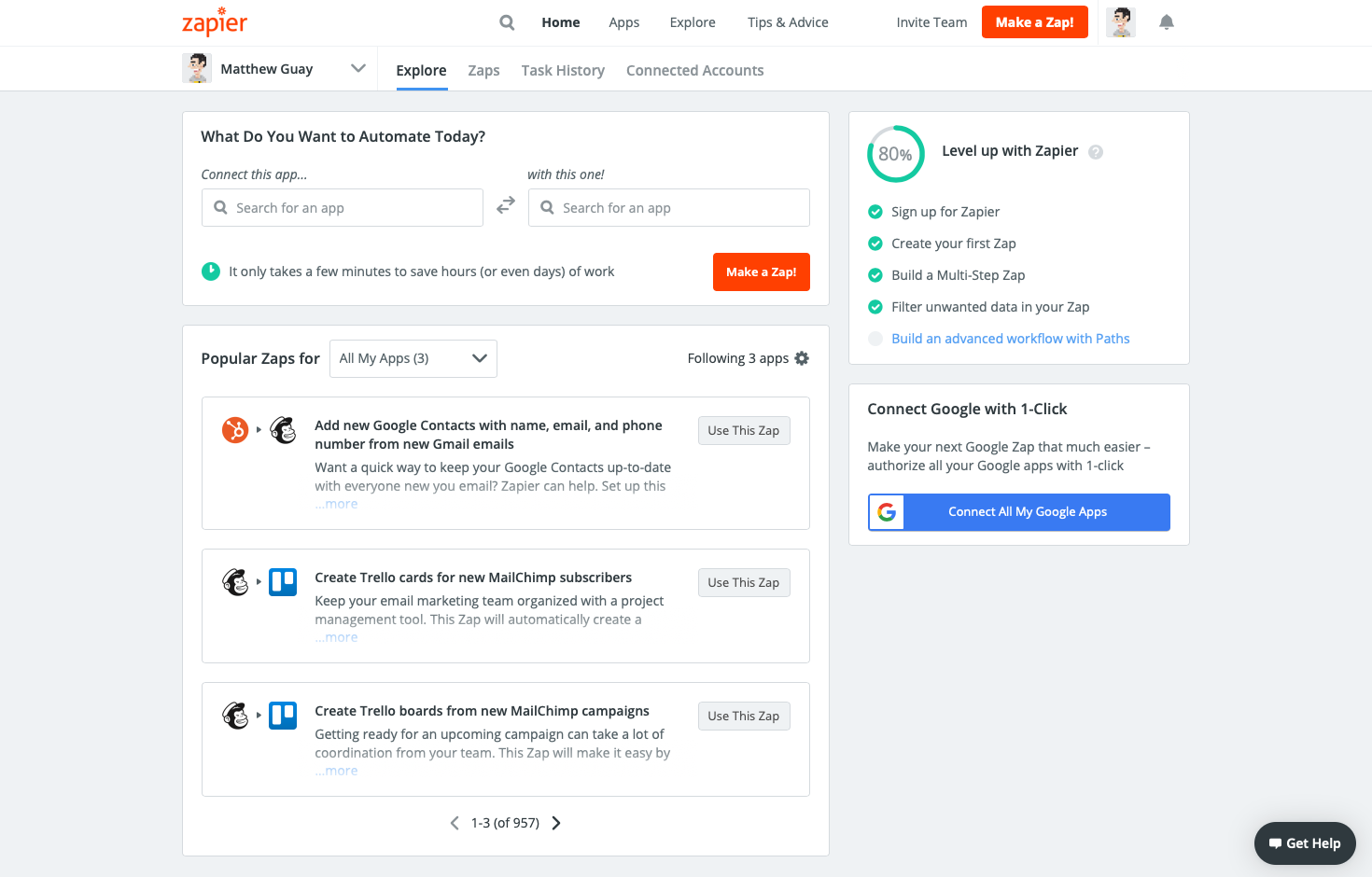Viewport: 1372px width, 877px height.
Task: Click the profile avatar in the header
Action: point(1120,22)
